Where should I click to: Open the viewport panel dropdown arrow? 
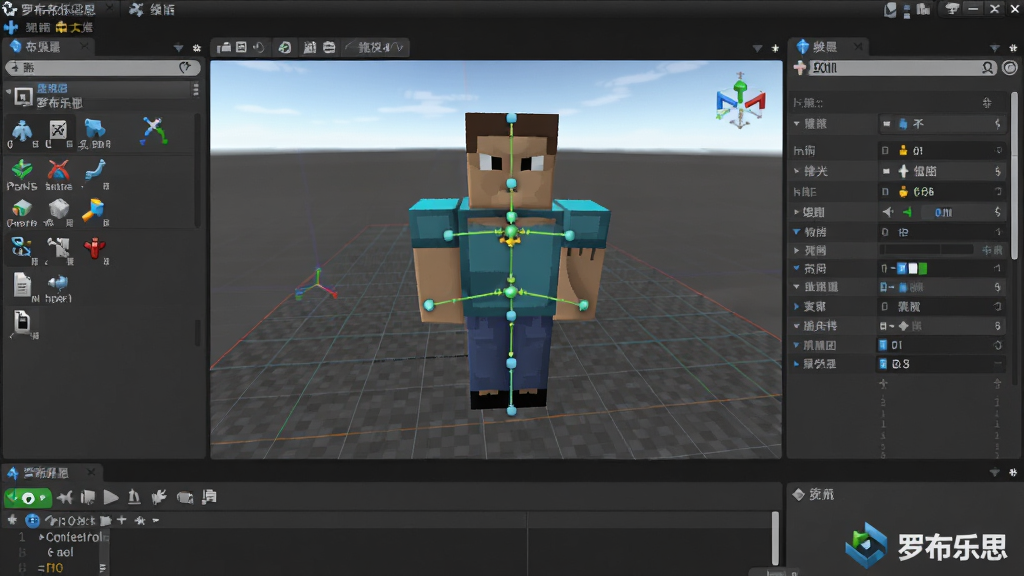(757, 48)
